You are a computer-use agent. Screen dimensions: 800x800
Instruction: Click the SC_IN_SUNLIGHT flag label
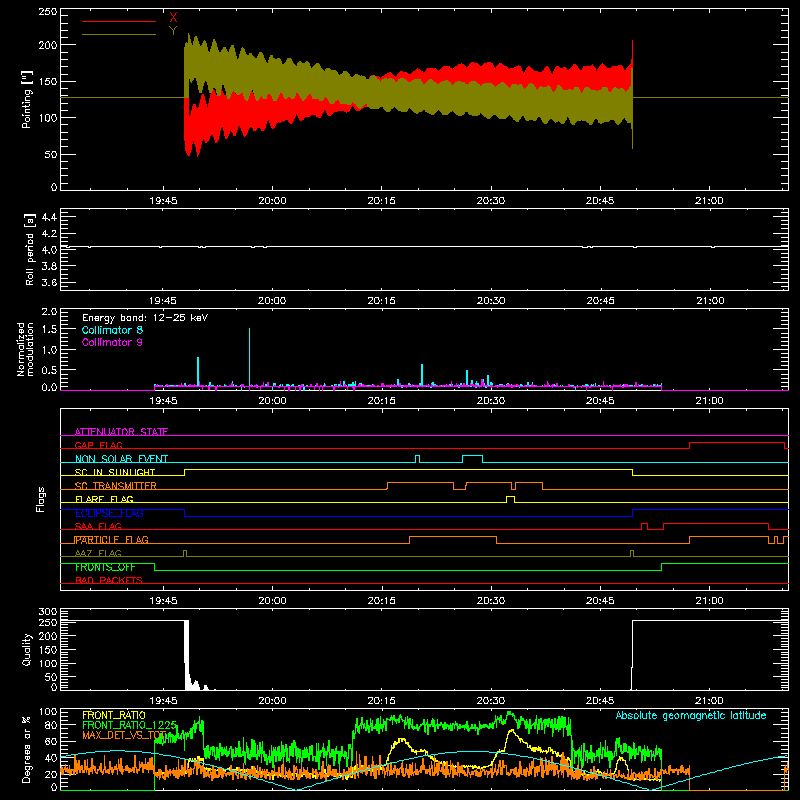115,472
